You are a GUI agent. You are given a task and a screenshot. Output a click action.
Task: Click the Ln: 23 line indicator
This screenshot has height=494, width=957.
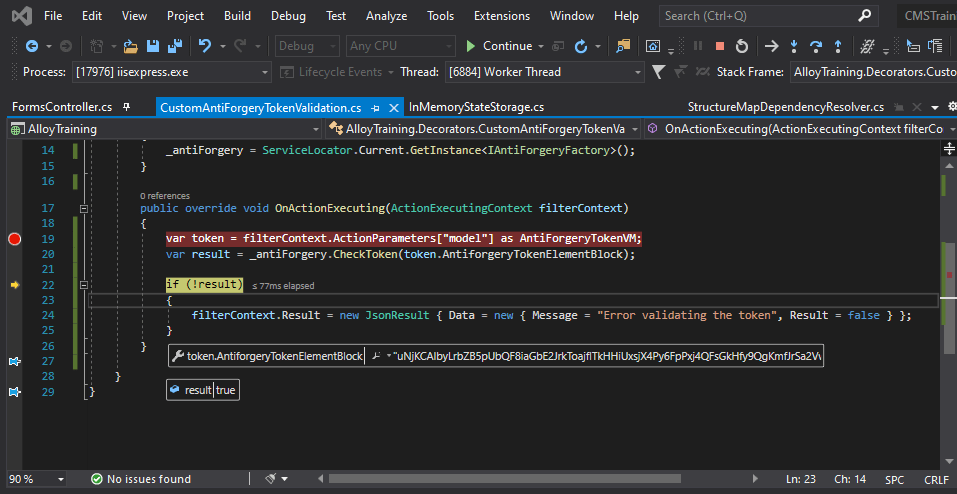[801, 479]
